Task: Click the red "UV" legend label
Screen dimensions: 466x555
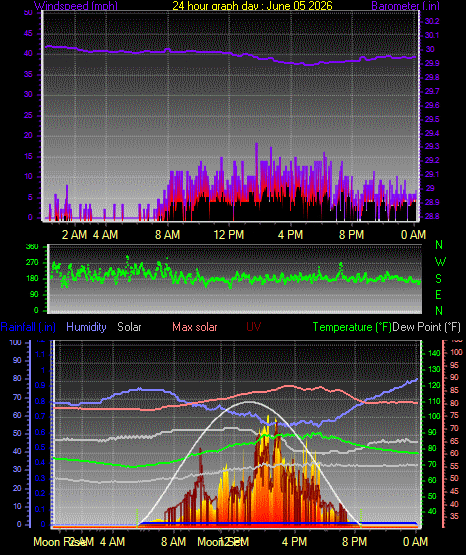Action: pyautogui.click(x=254, y=327)
